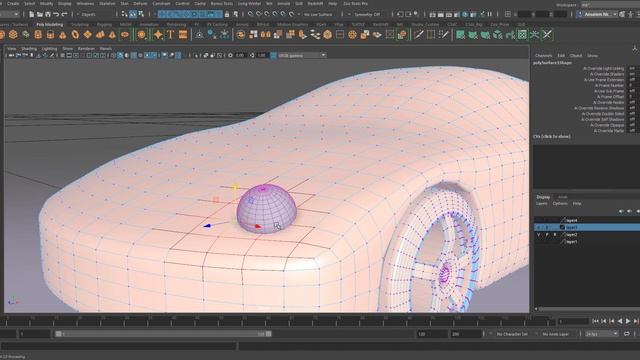This screenshot has width=640, height=360.
Task: Save the scene with the disk icon
Action: pyautogui.click(x=48, y=14)
